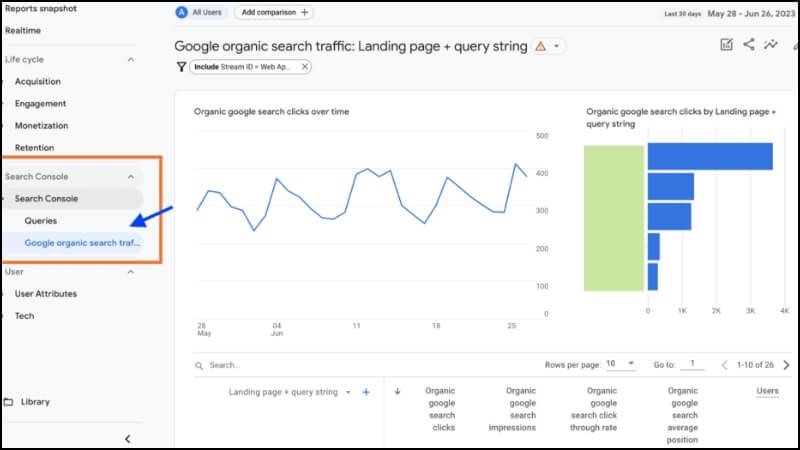800x450 pixels.
Task: Click the longest blue bar in the bar chart
Action: (710, 156)
